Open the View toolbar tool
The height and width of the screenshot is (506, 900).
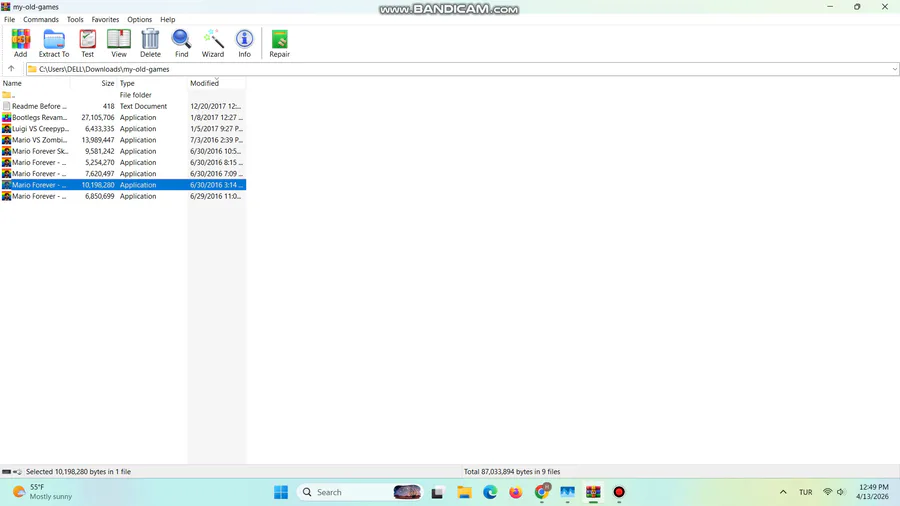(119, 43)
